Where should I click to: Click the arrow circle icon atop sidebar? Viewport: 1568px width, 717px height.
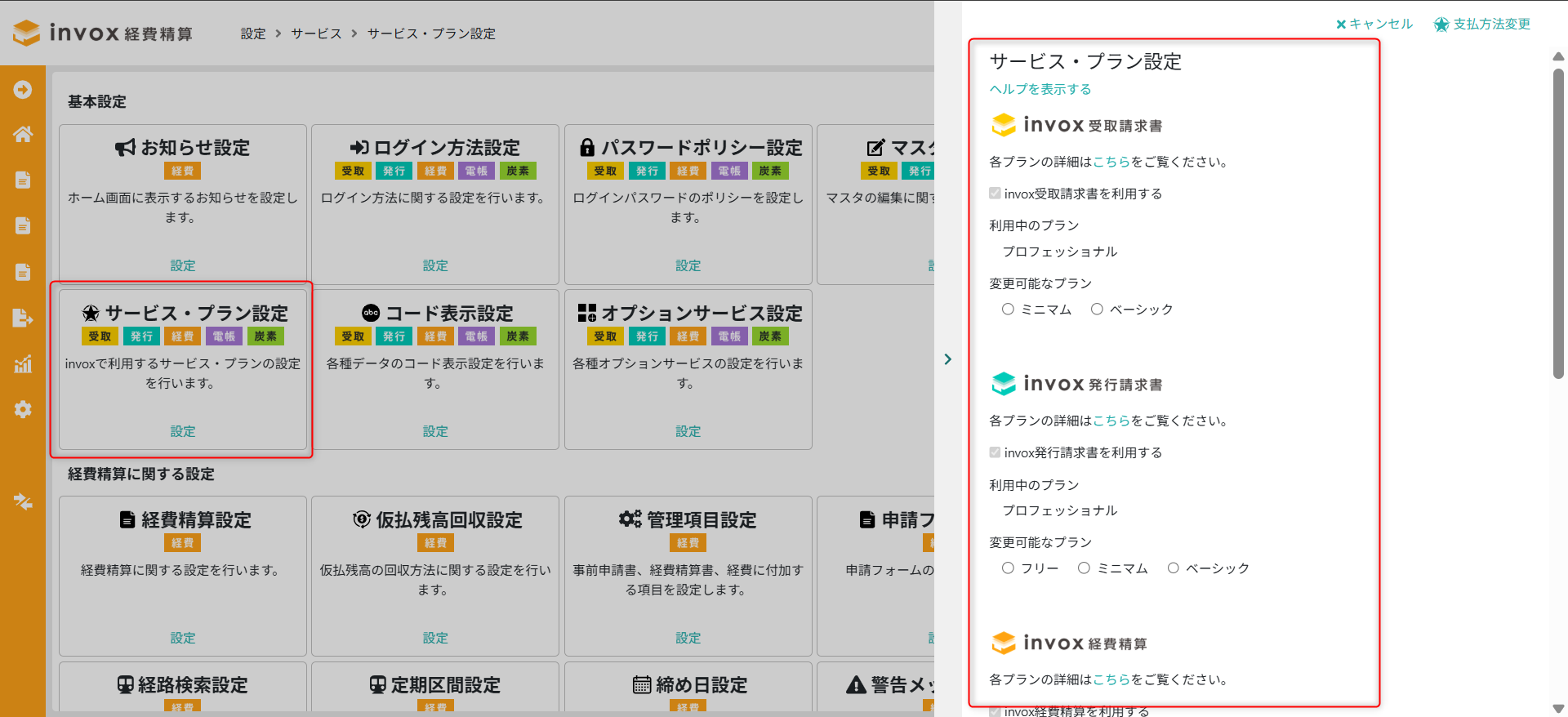(x=23, y=89)
